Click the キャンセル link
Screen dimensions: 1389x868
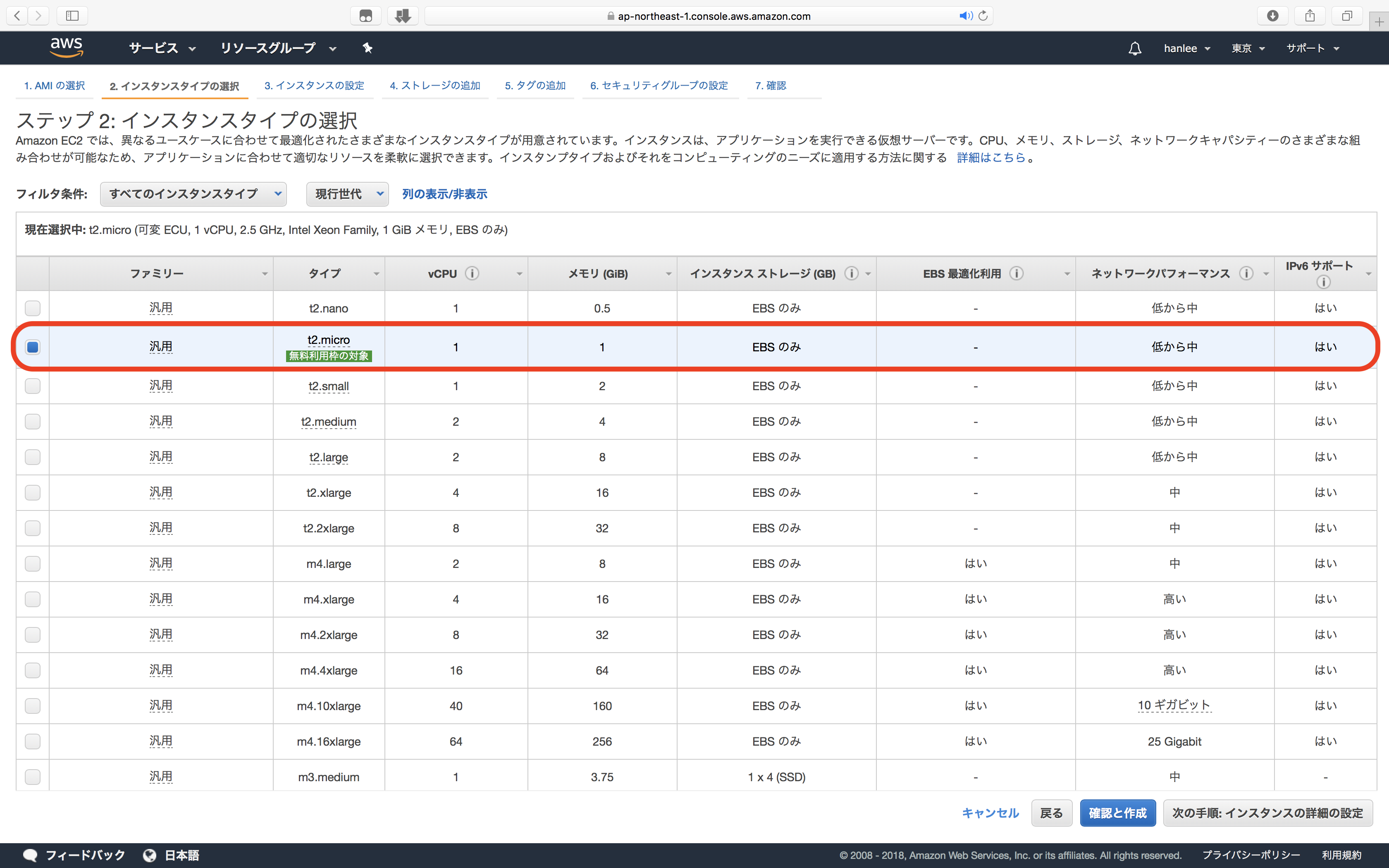(990, 813)
